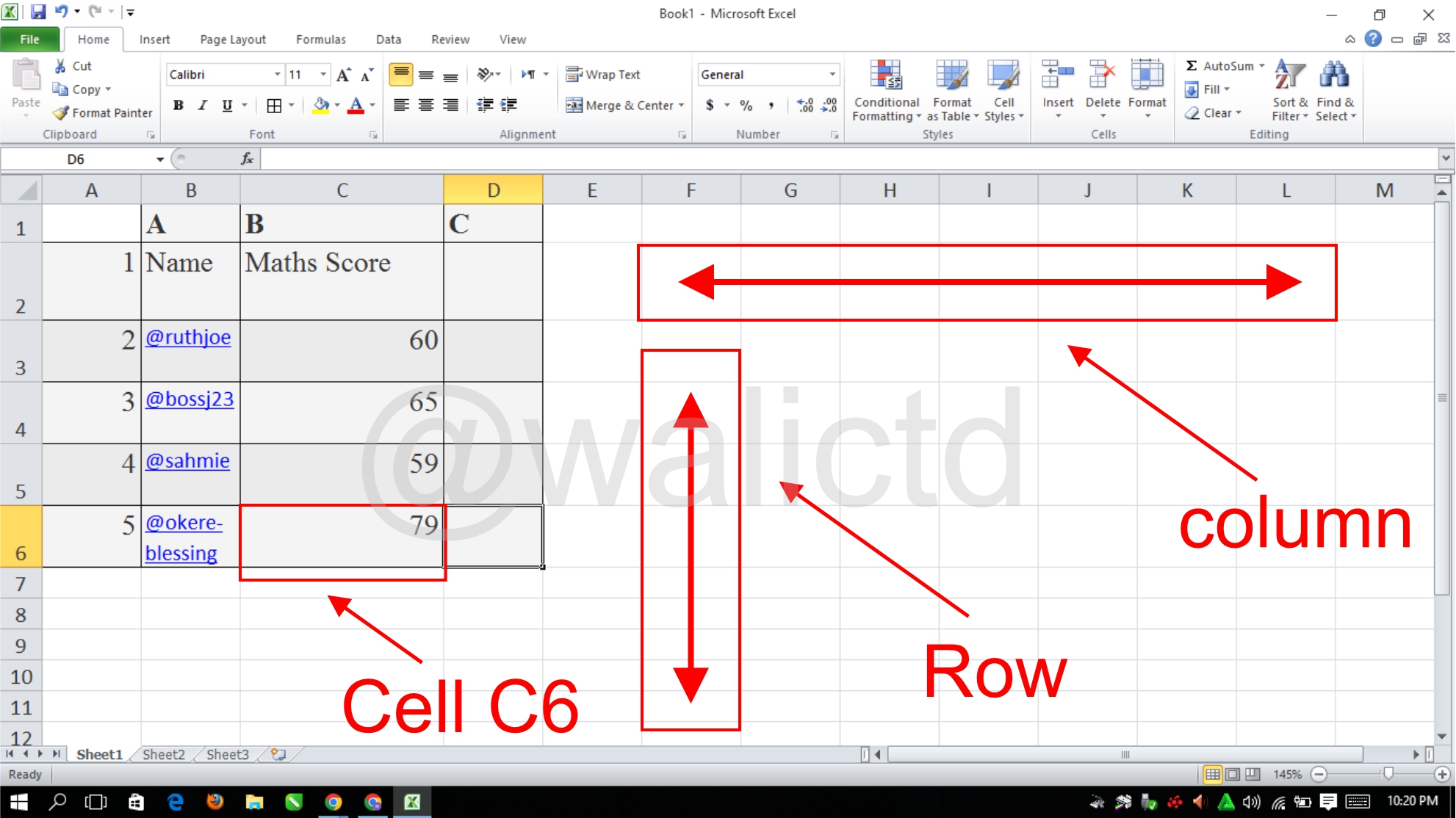Viewport: 1456px width, 818px height.
Task: Open the Excel Help question mark
Action: 1373,39
